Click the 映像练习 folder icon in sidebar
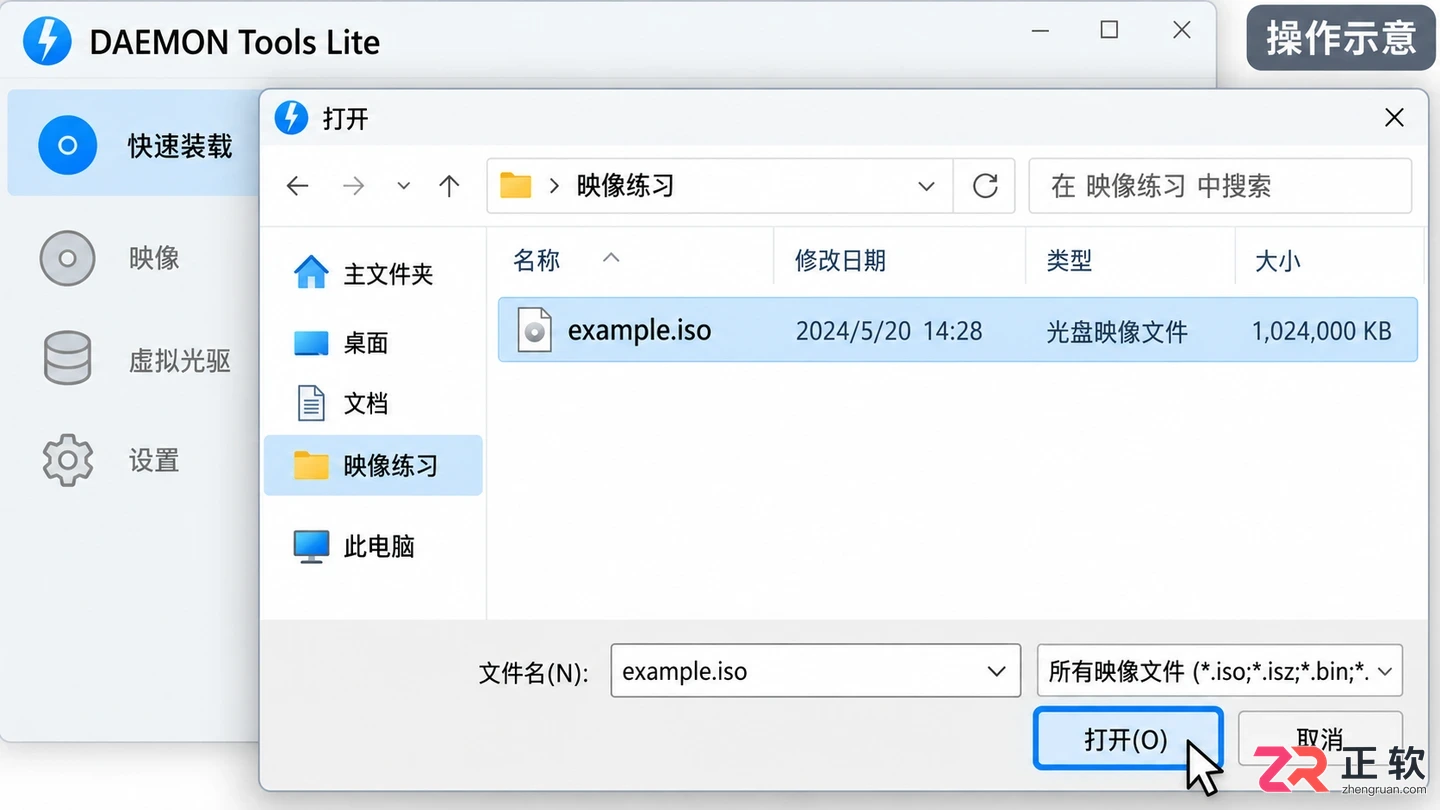This screenshot has width=1440, height=810. pyautogui.click(x=311, y=465)
